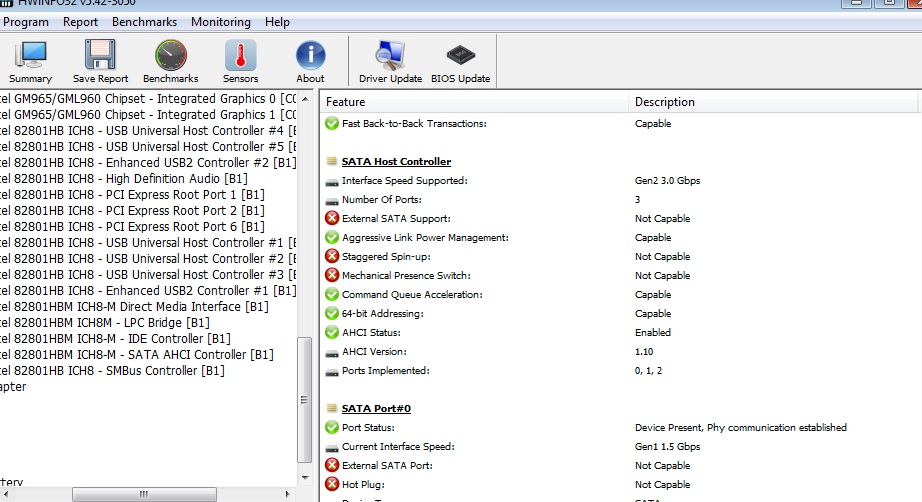
Task: Click the Description column header
Action: click(773, 102)
